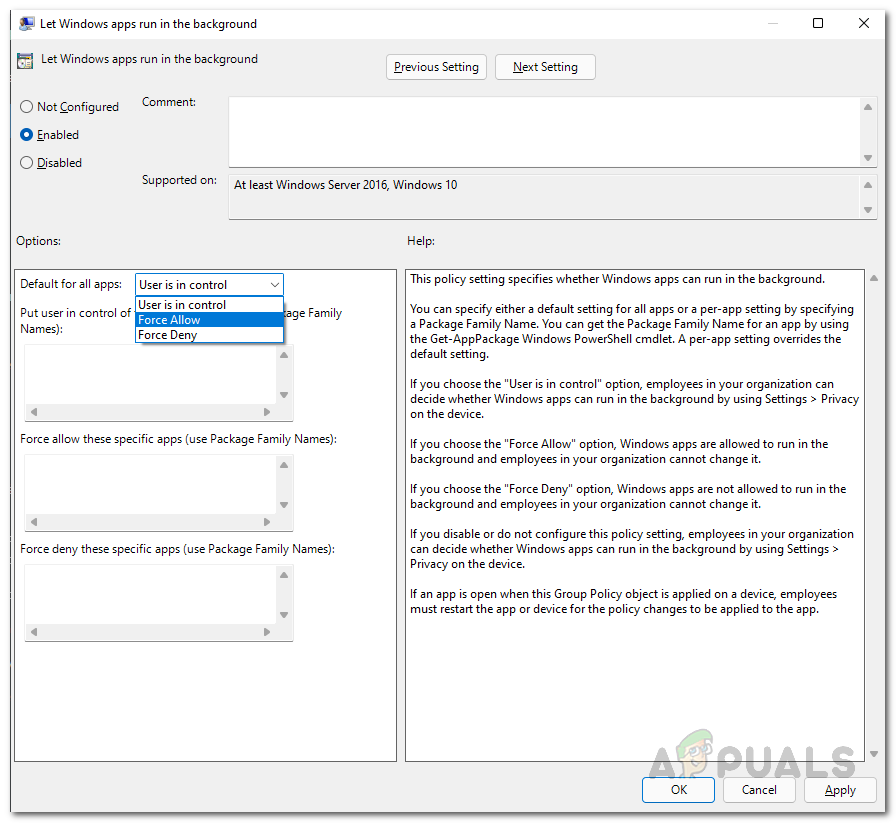Click the Next Setting button

coord(545,67)
